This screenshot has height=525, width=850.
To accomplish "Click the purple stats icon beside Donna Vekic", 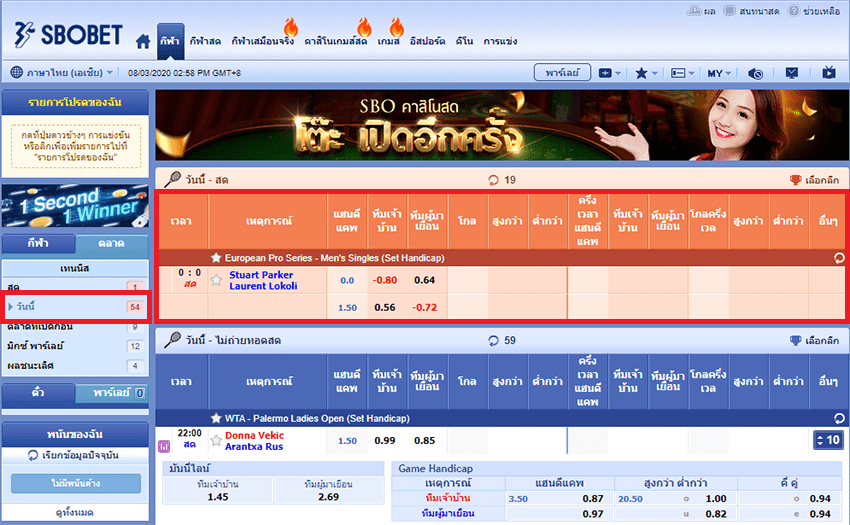I will pos(164,446).
